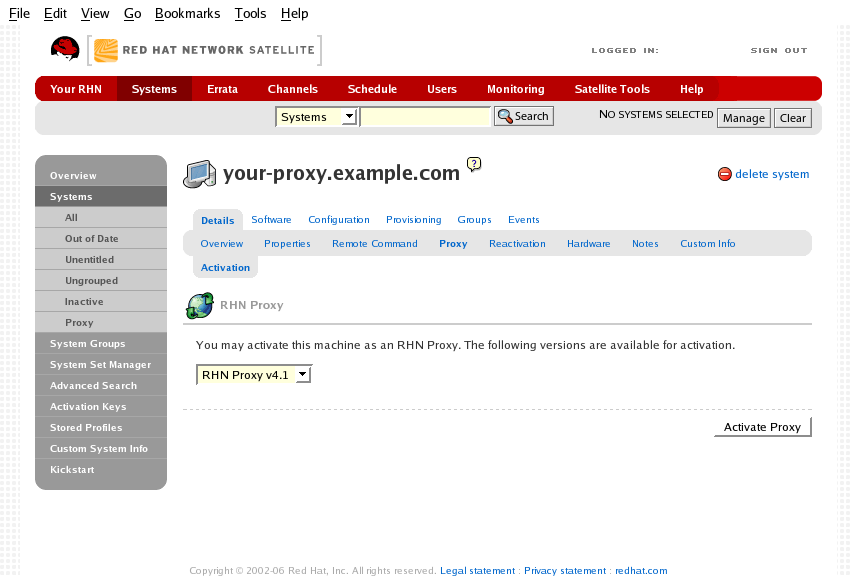
Task: Open Custom System Info in sidebar
Action: pyautogui.click(x=101, y=449)
